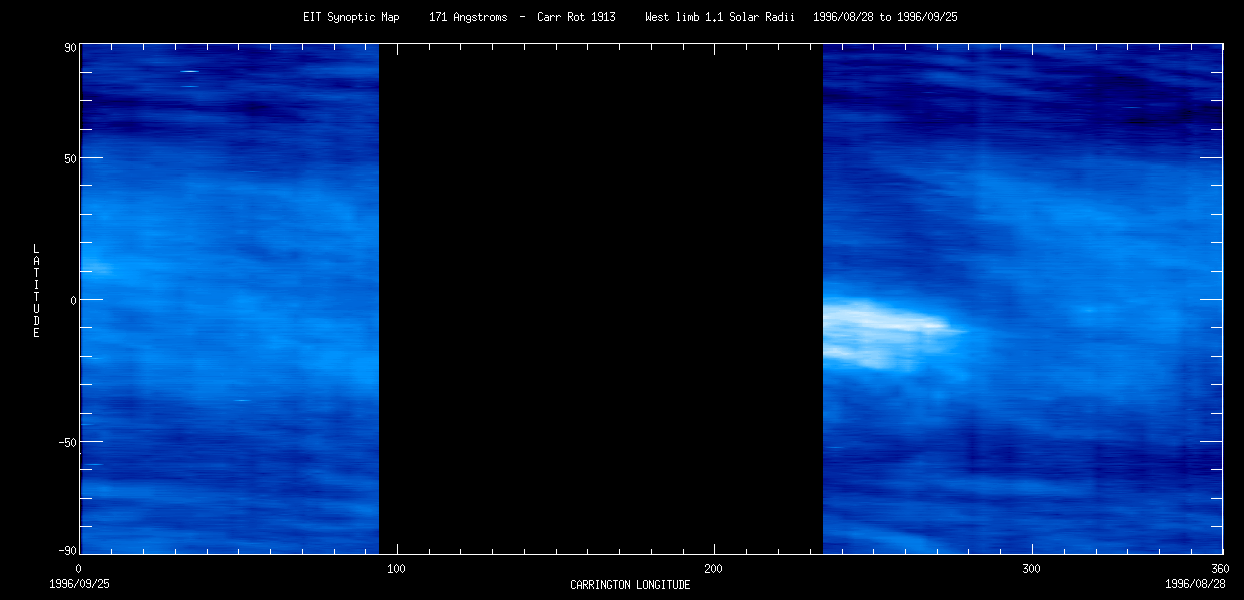Click the -90 latitude tick label
Image resolution: width=1244 pixels, height=600 pixels.
pyautogui.click(x=68, y=551)
